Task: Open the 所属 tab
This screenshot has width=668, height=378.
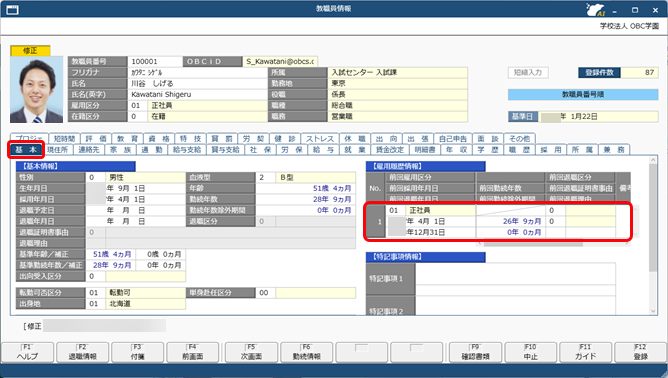Action: click(x=582, y=150)
